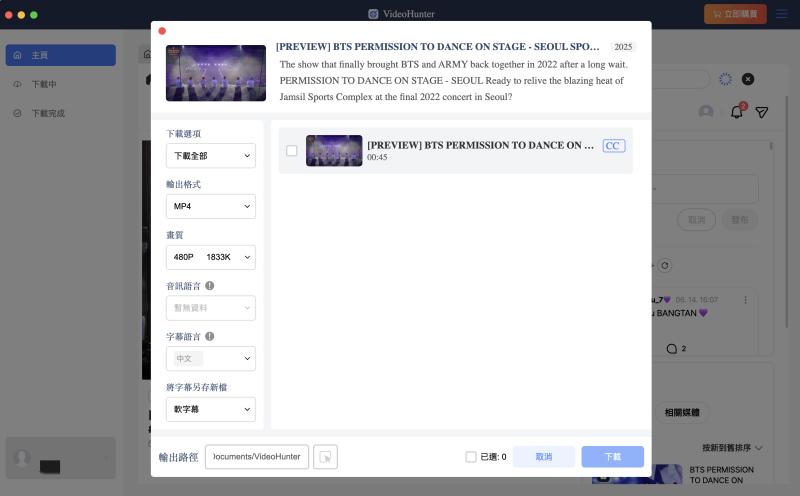Expand the 按新到舊排序 sort dropdown
Viewport: 800px width, 496px height.
pyautogui.click(x=732, y=448)
